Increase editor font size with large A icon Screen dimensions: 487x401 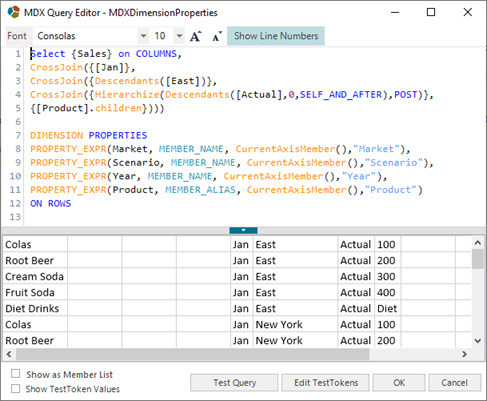point(195,36)
